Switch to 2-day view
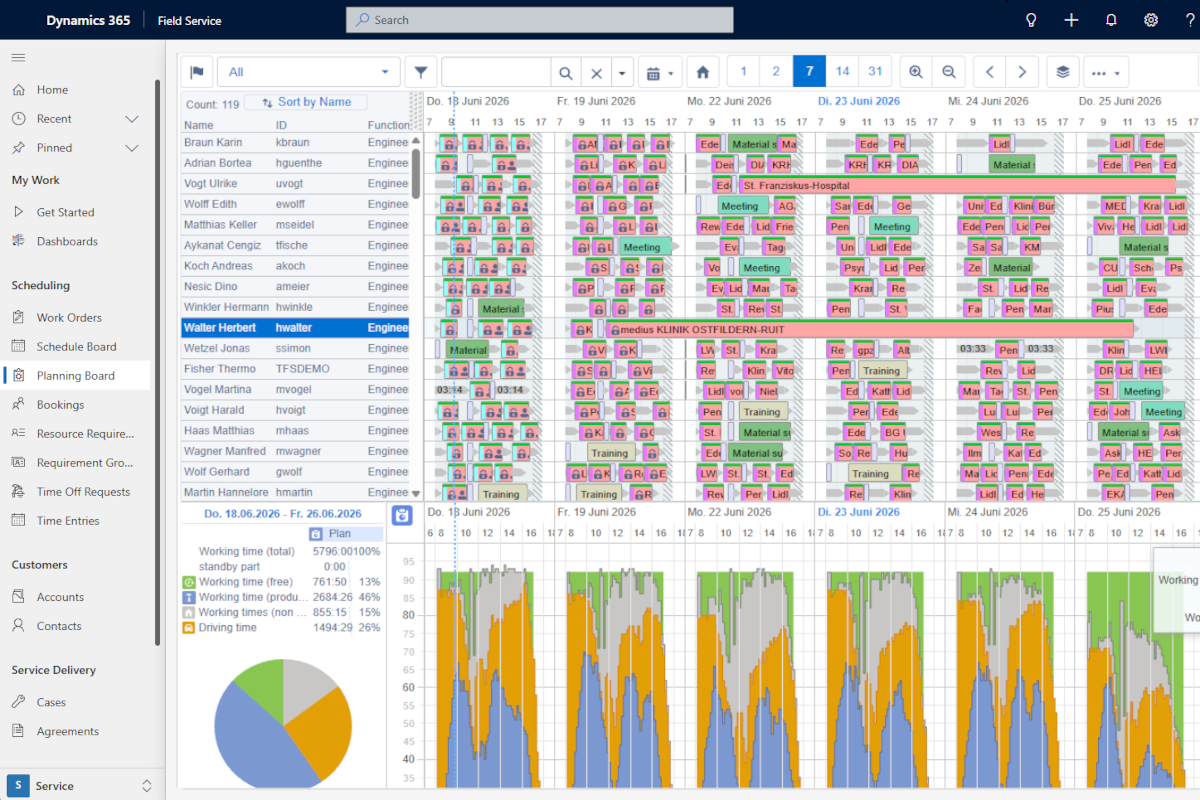 coord(776,71)
